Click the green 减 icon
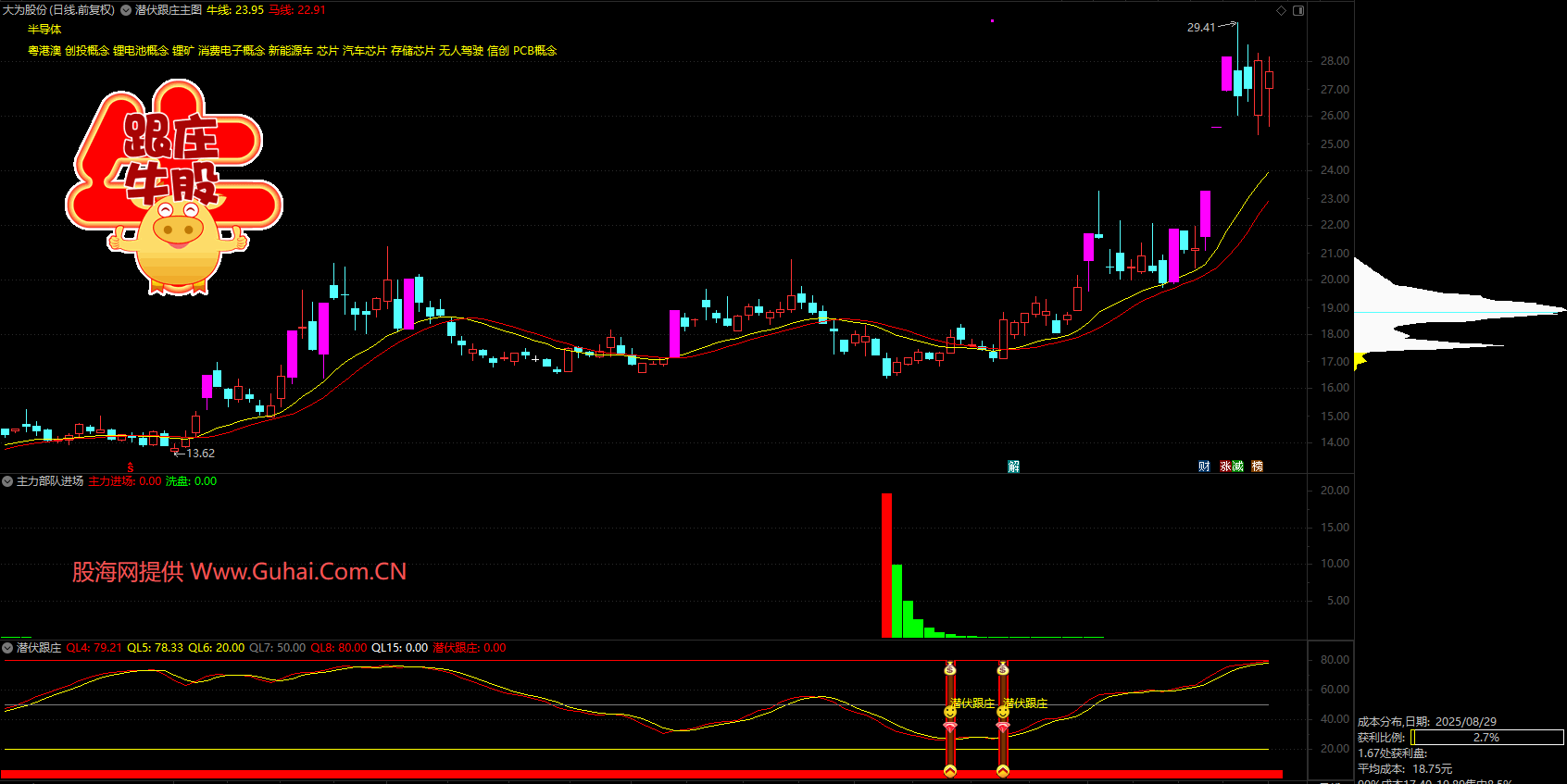The height and width of the screenshot is (784, 1567). 1238,467
